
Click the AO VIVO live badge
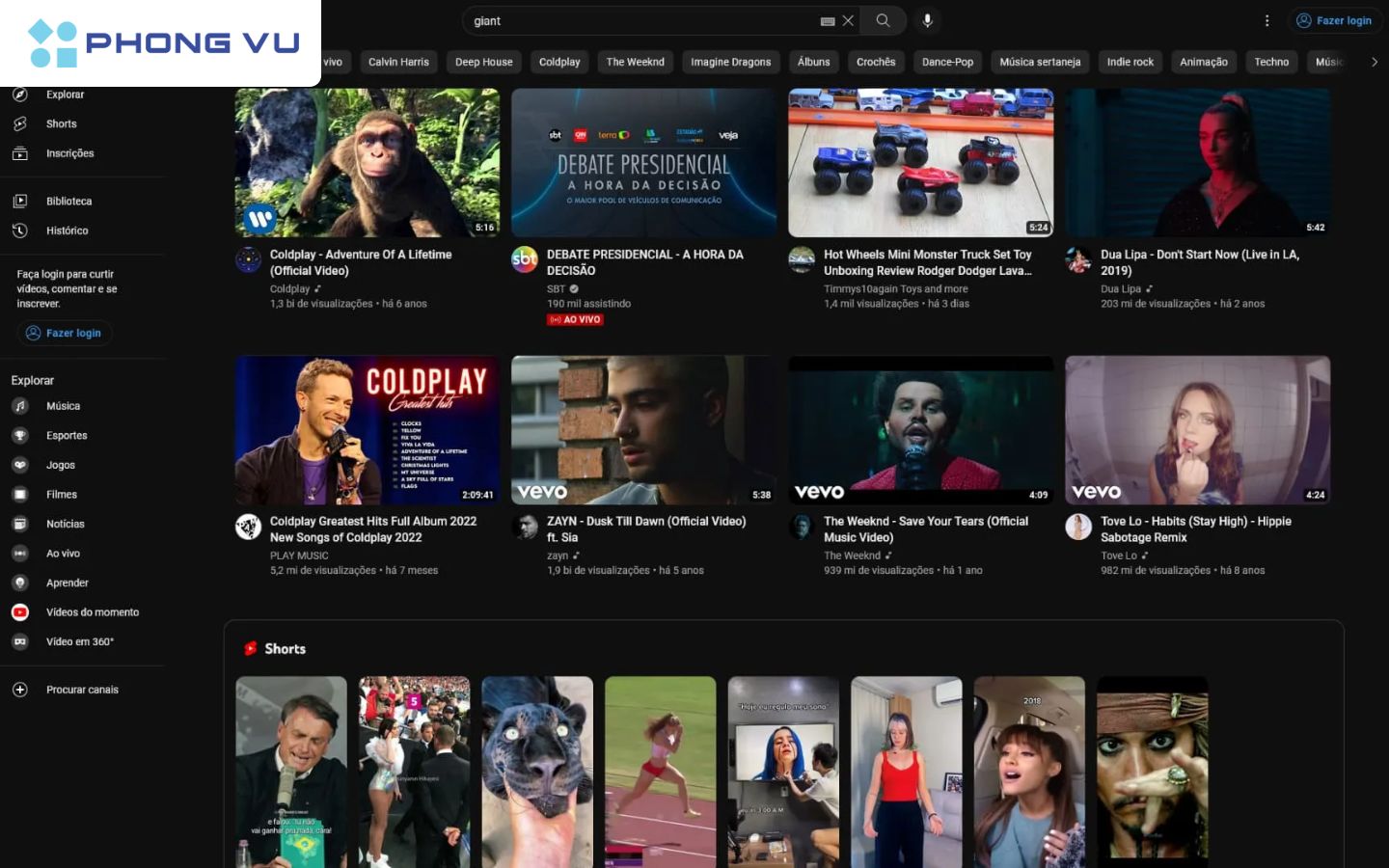click(576, 319)
